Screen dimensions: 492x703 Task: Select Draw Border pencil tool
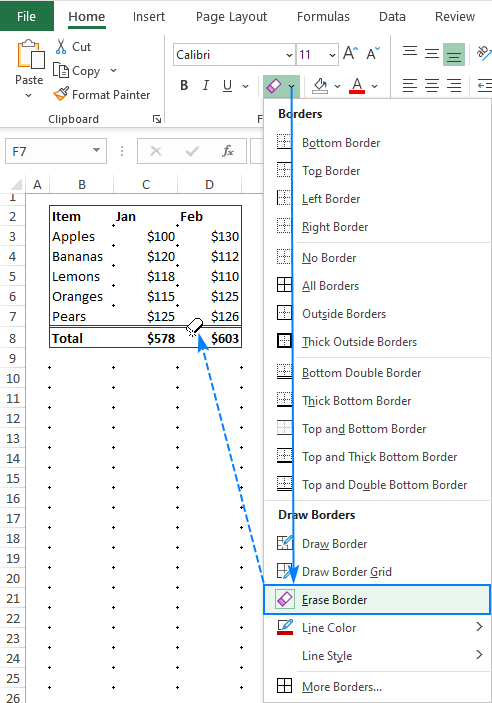click(x=377, y=544)
